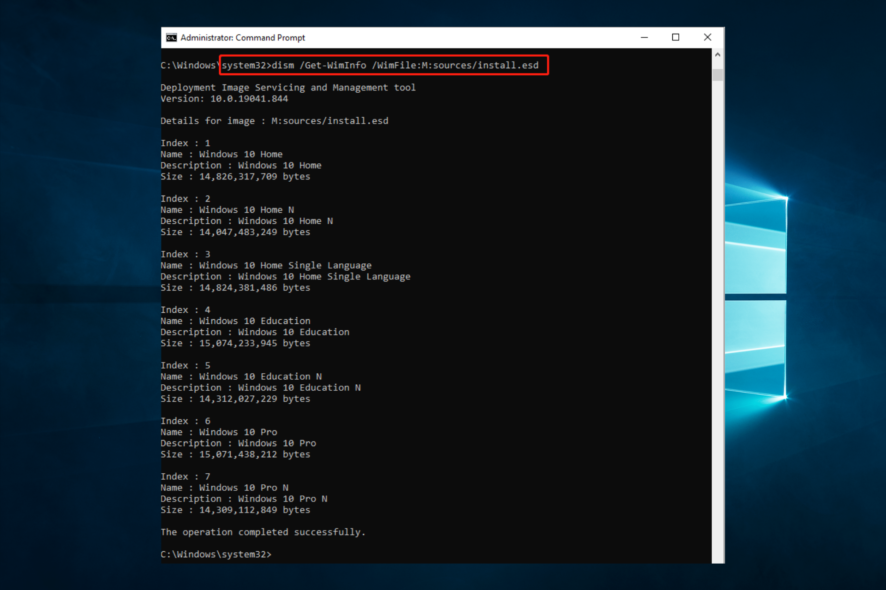Click 'Name : Windows 10 Education N' line

(241, 376)
